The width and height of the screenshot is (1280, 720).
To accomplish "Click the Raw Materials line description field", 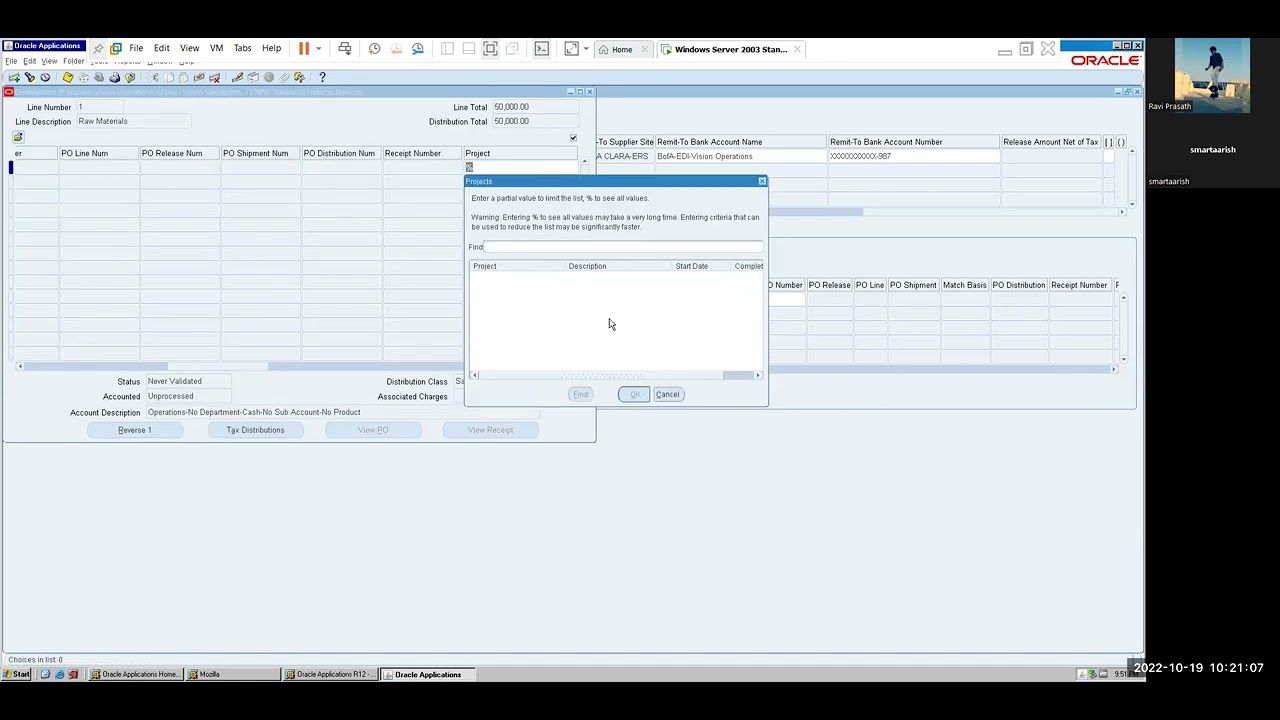I will pyautogui.click(x=133, y=121).
